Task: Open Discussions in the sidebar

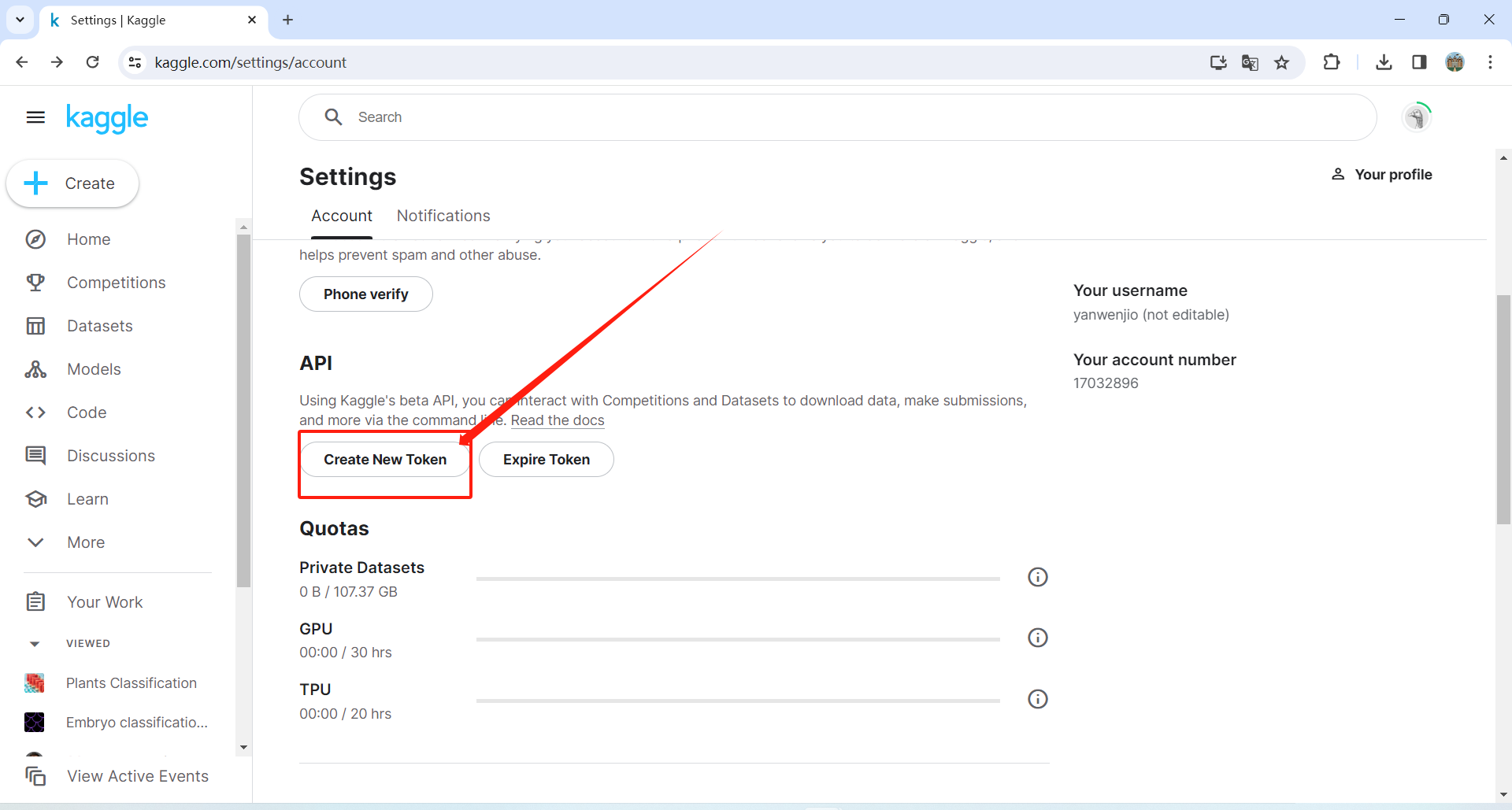Action: coord(110,456)
